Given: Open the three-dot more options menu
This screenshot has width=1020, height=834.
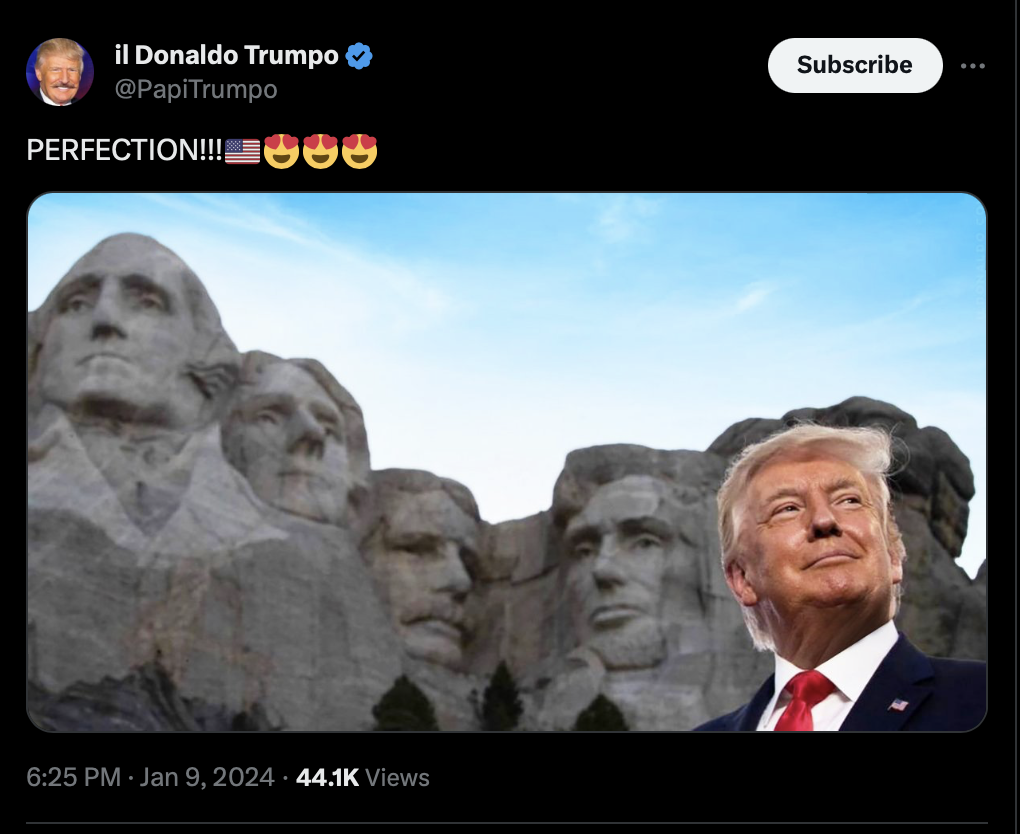Looking at the screenshot, I should [973, 66].
